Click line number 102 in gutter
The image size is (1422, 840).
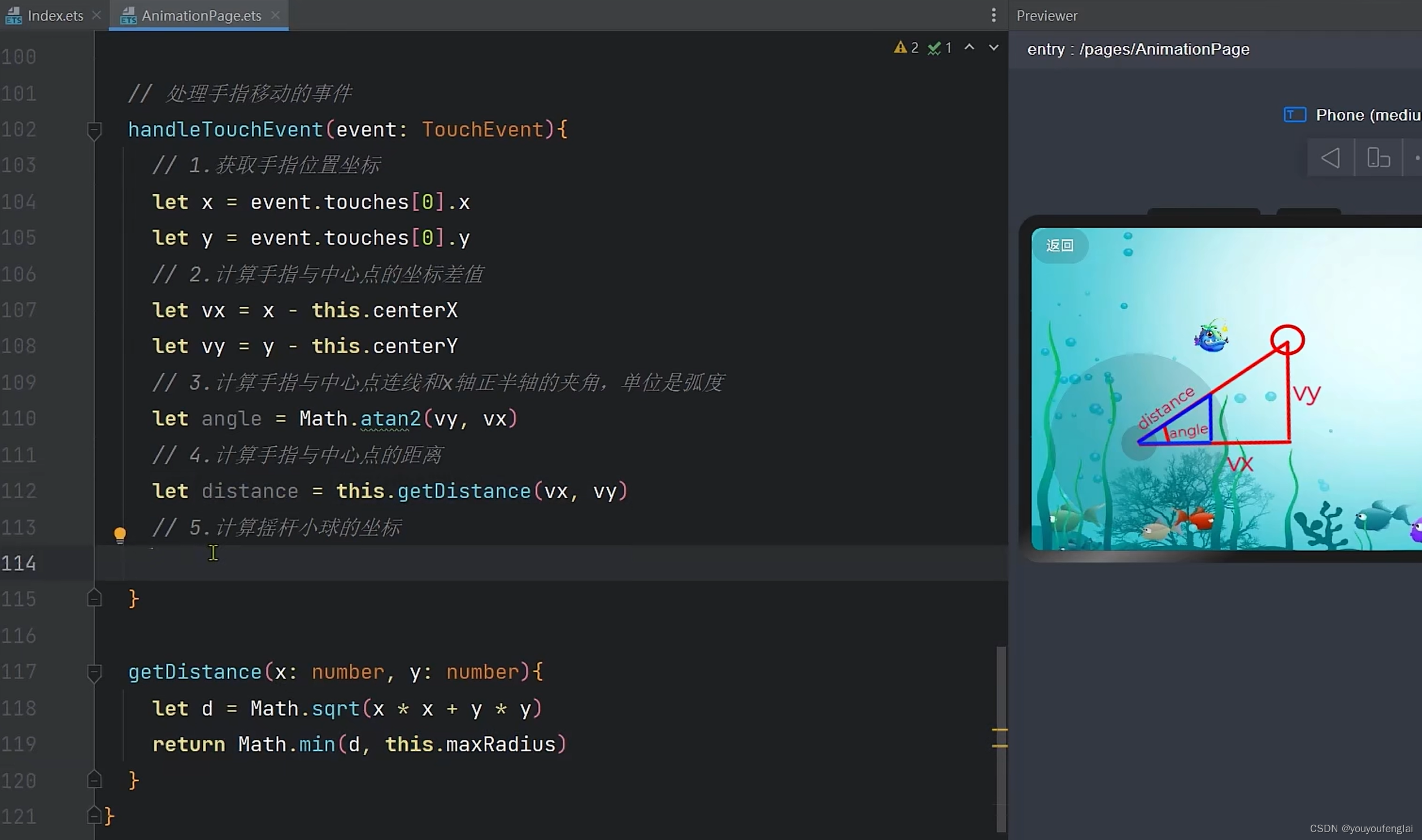[19, 129]
